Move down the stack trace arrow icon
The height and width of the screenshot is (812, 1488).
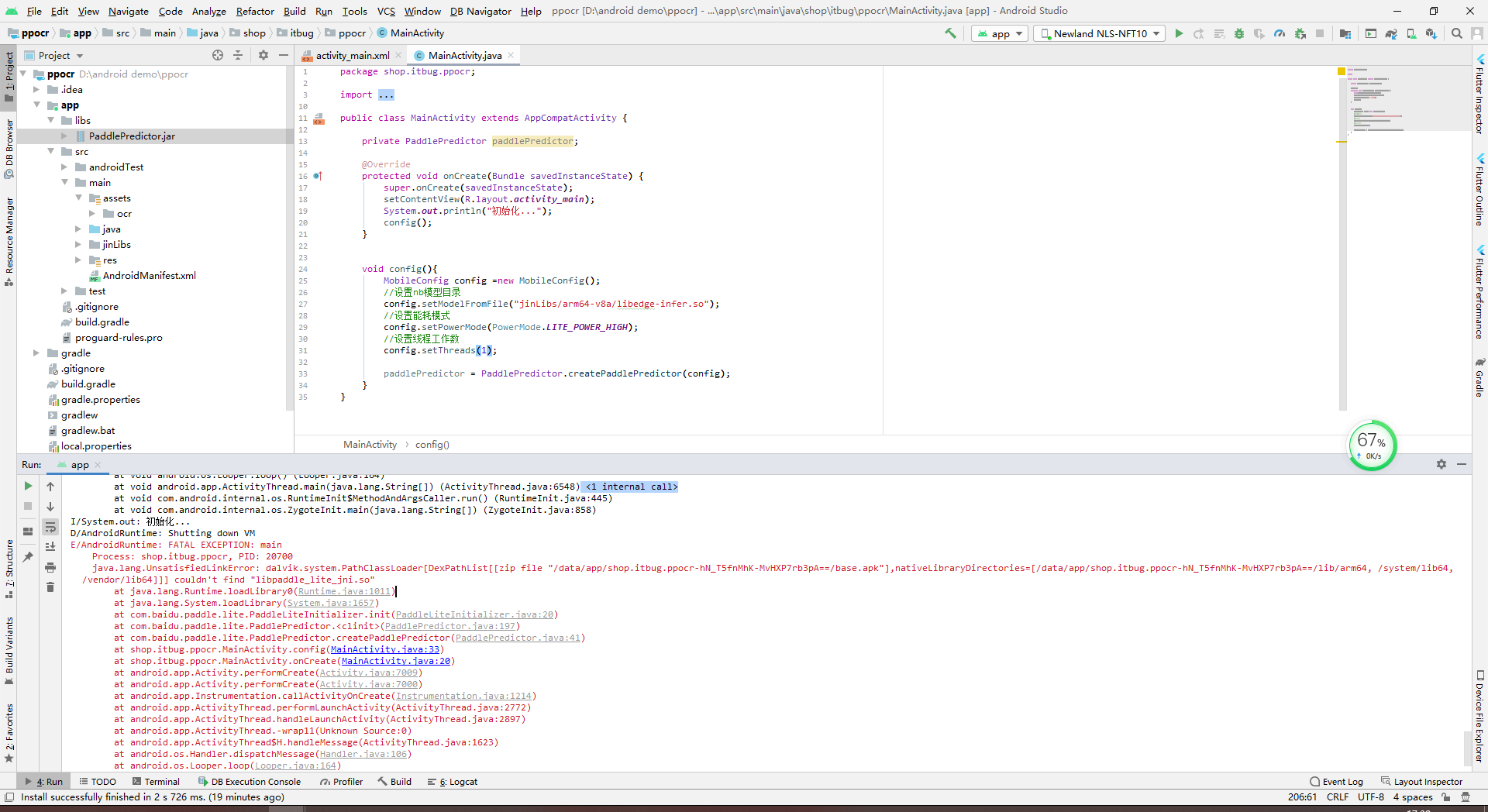click(x=50, y=506)
